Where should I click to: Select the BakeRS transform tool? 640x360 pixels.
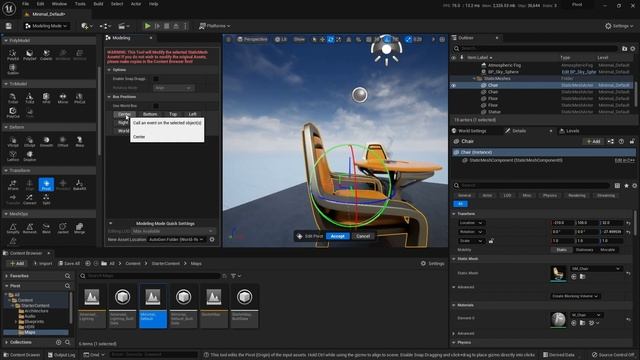pyautogui.click(x=80, y=184)
